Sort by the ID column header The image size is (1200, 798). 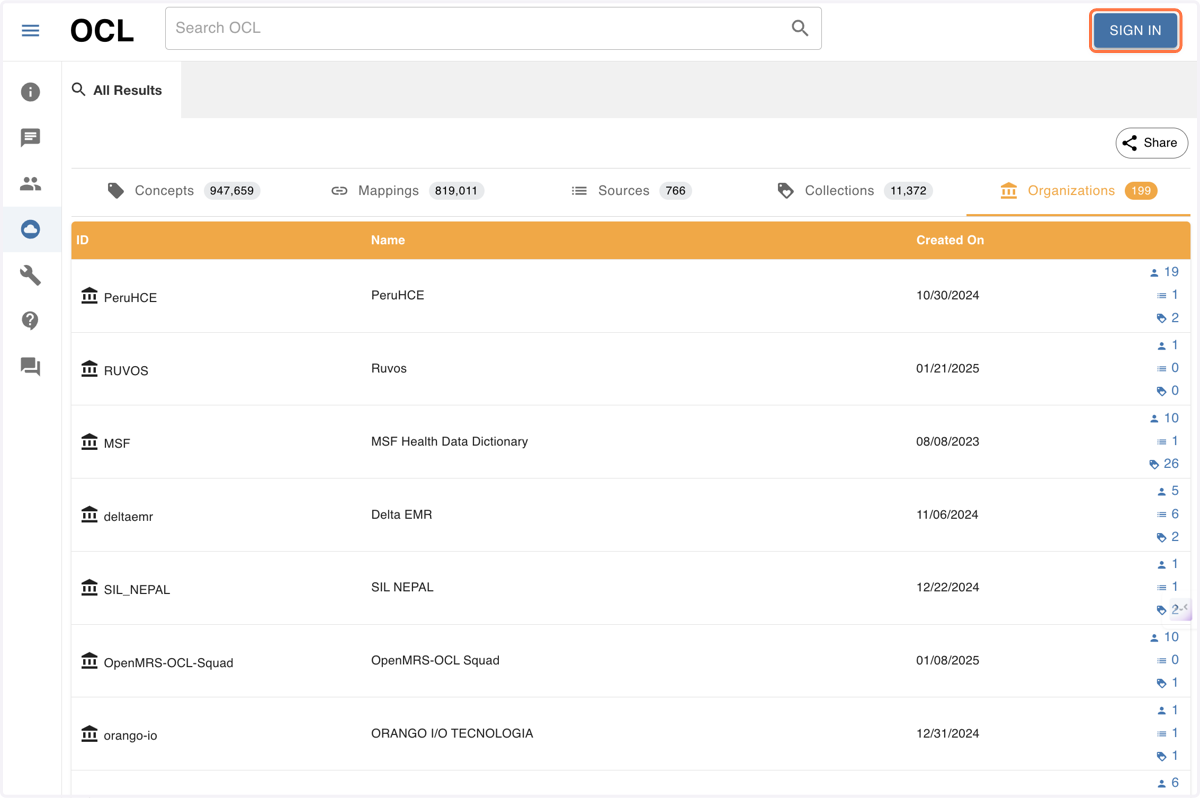coord(83,240)
